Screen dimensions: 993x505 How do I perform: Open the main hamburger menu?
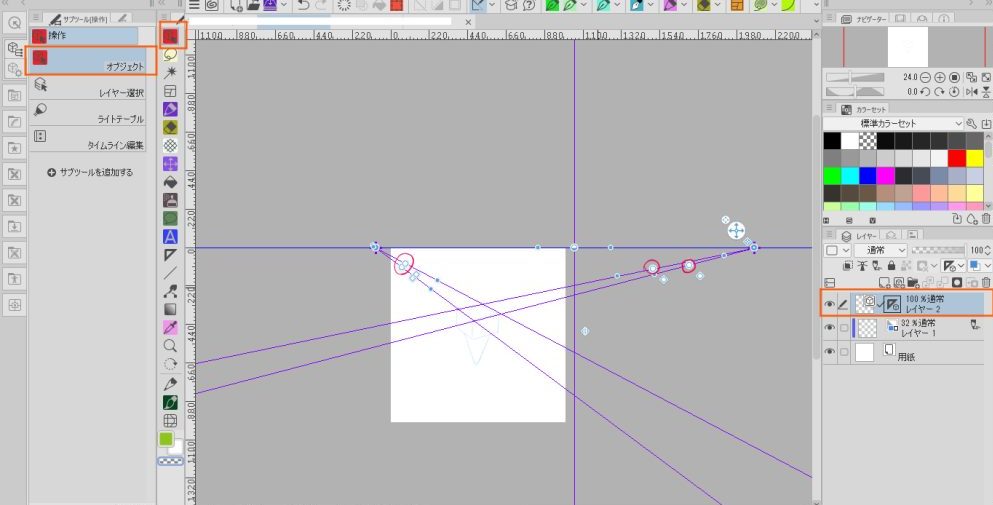coord(195,6)
